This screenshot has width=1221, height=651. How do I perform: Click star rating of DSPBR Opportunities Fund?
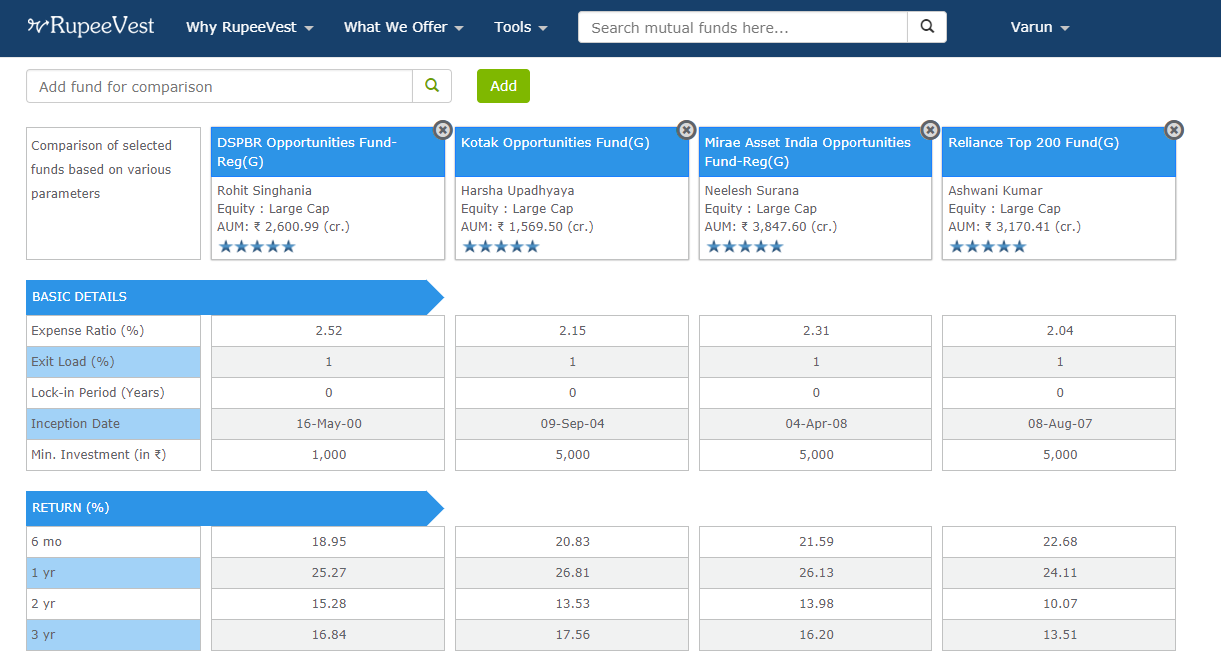pyautogui.click(x=257, y=246)
